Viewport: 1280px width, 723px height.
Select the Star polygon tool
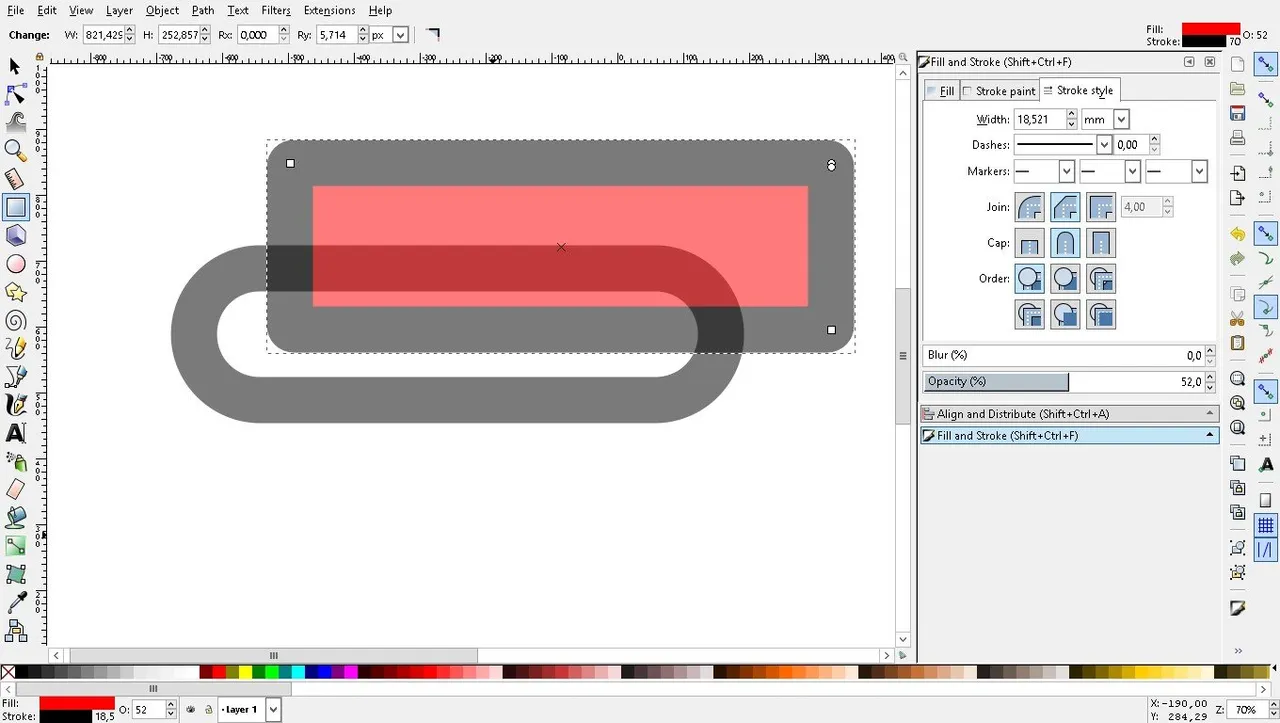tap(15, 292)
